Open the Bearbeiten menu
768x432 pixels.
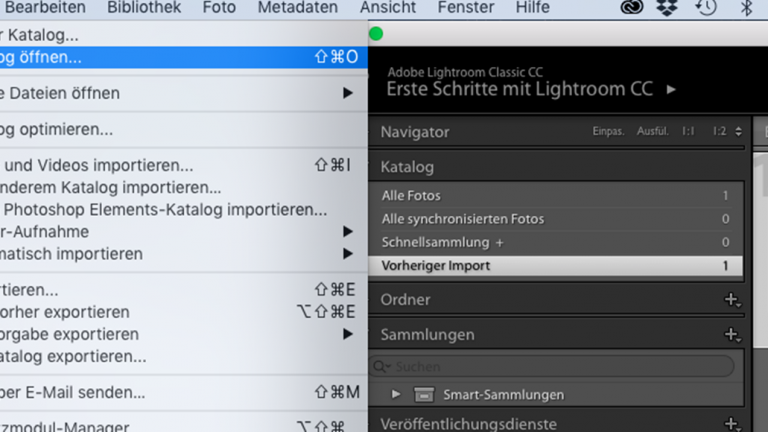[45, 7]
